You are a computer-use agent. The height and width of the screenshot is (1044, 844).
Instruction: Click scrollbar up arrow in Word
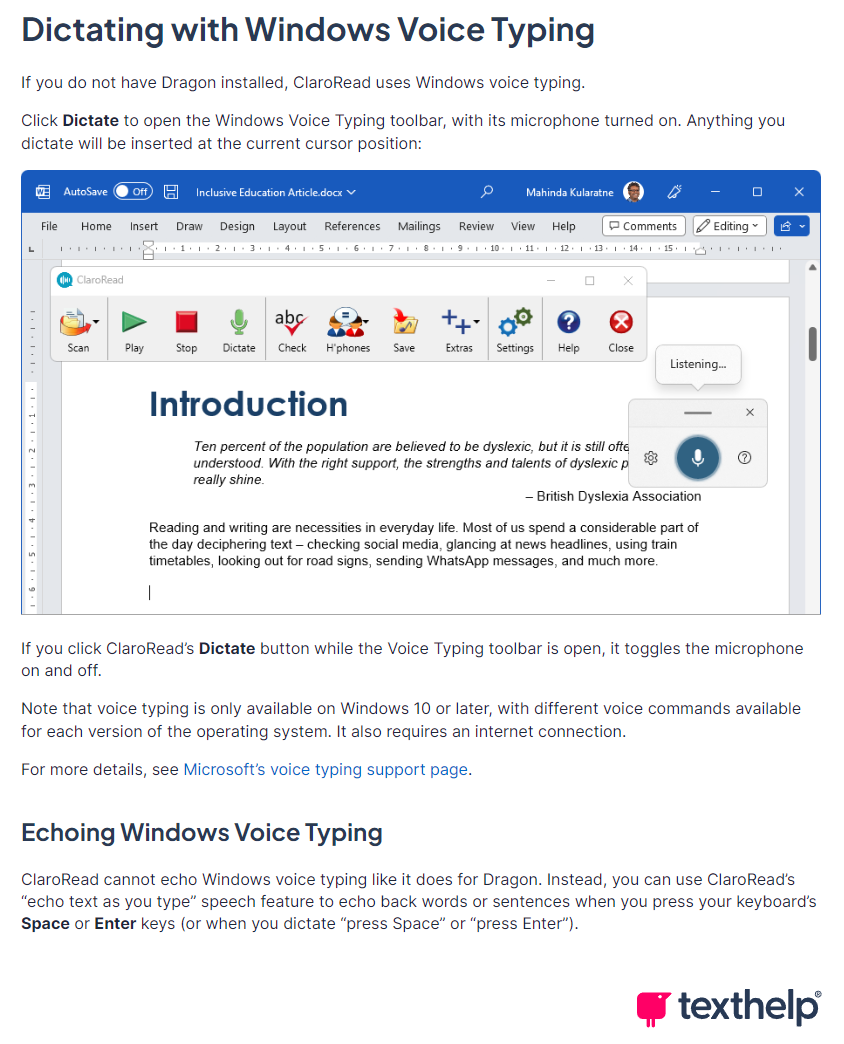pyautogui.click(x=812, y=268)
